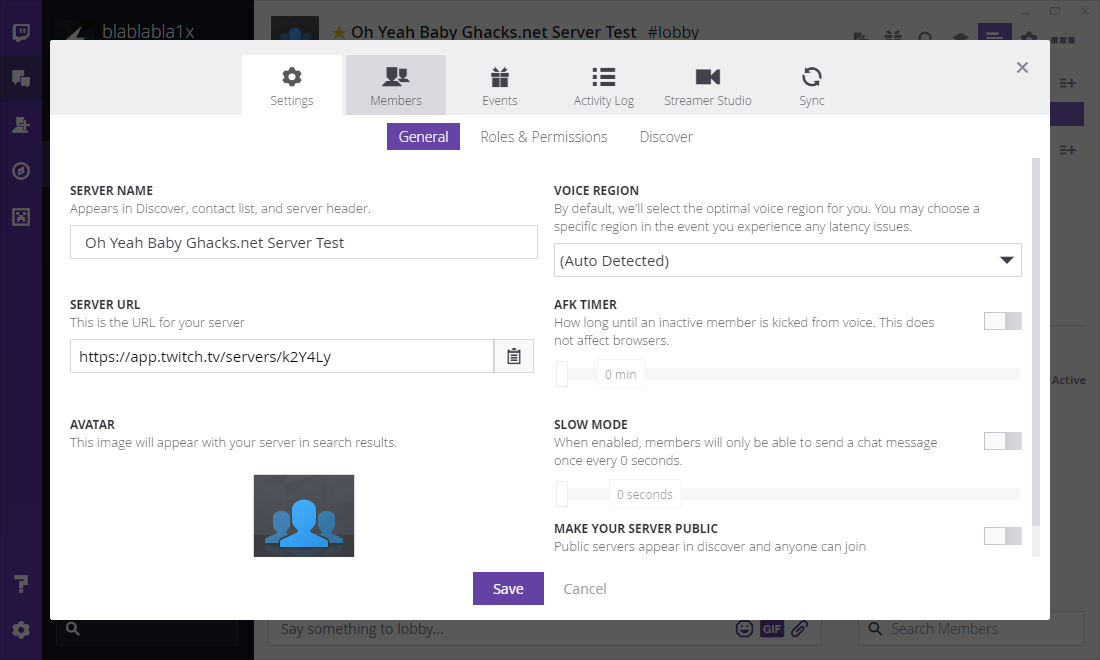Go to the Activity Log tab

coord(603,86)
